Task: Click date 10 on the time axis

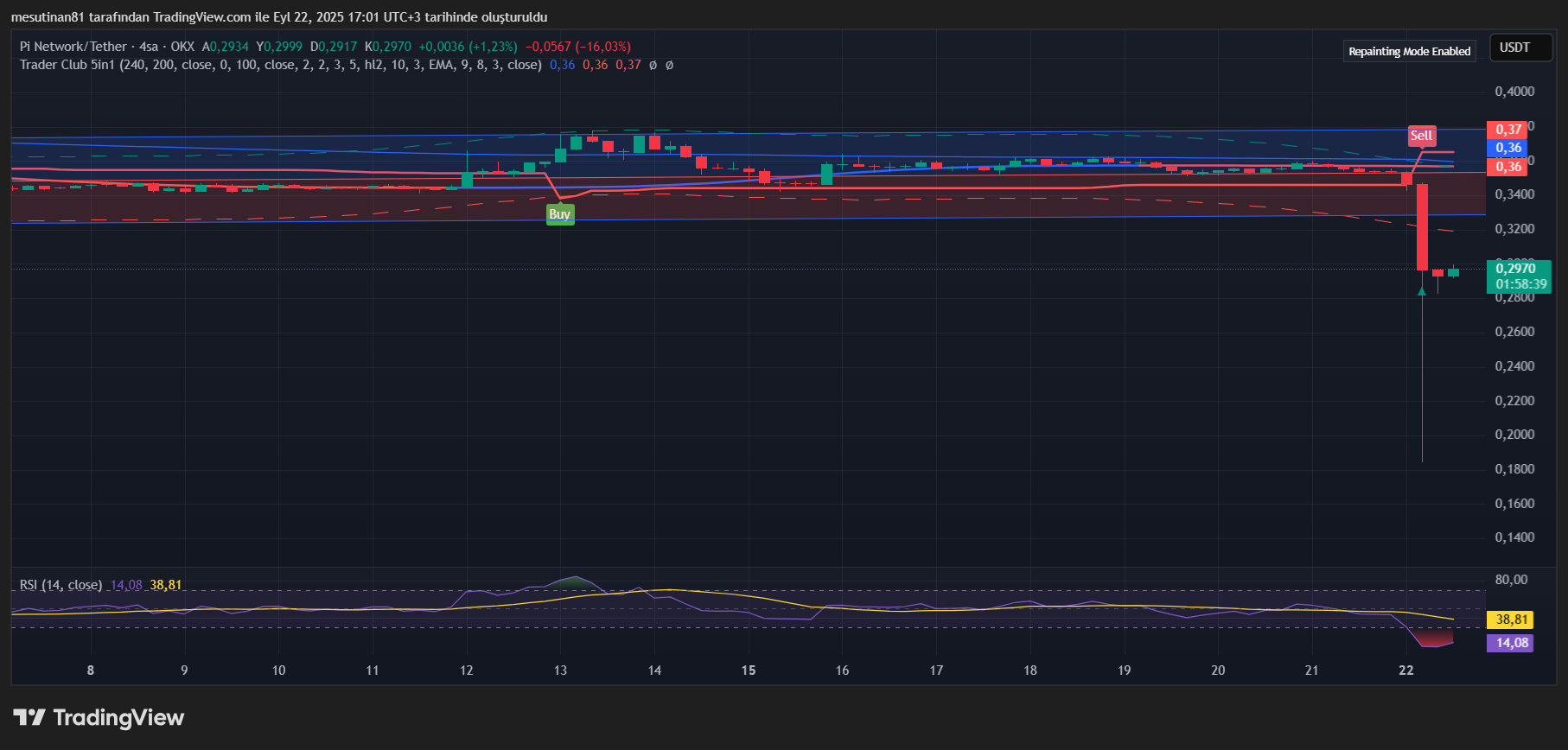Action: [x=278, y=671]
